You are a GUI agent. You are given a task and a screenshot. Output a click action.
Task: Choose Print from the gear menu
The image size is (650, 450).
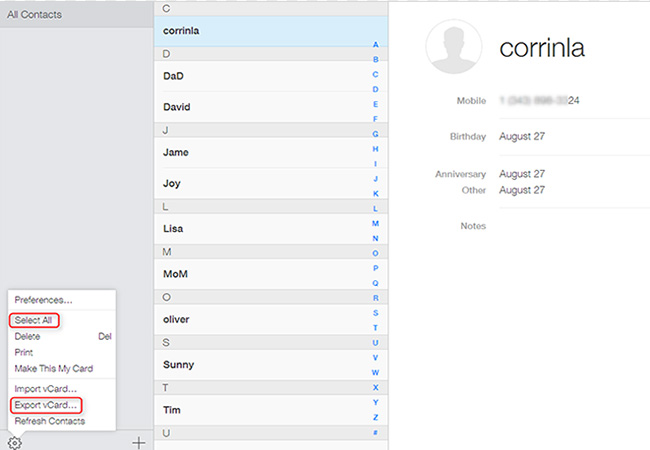click(x=24, y=353)
